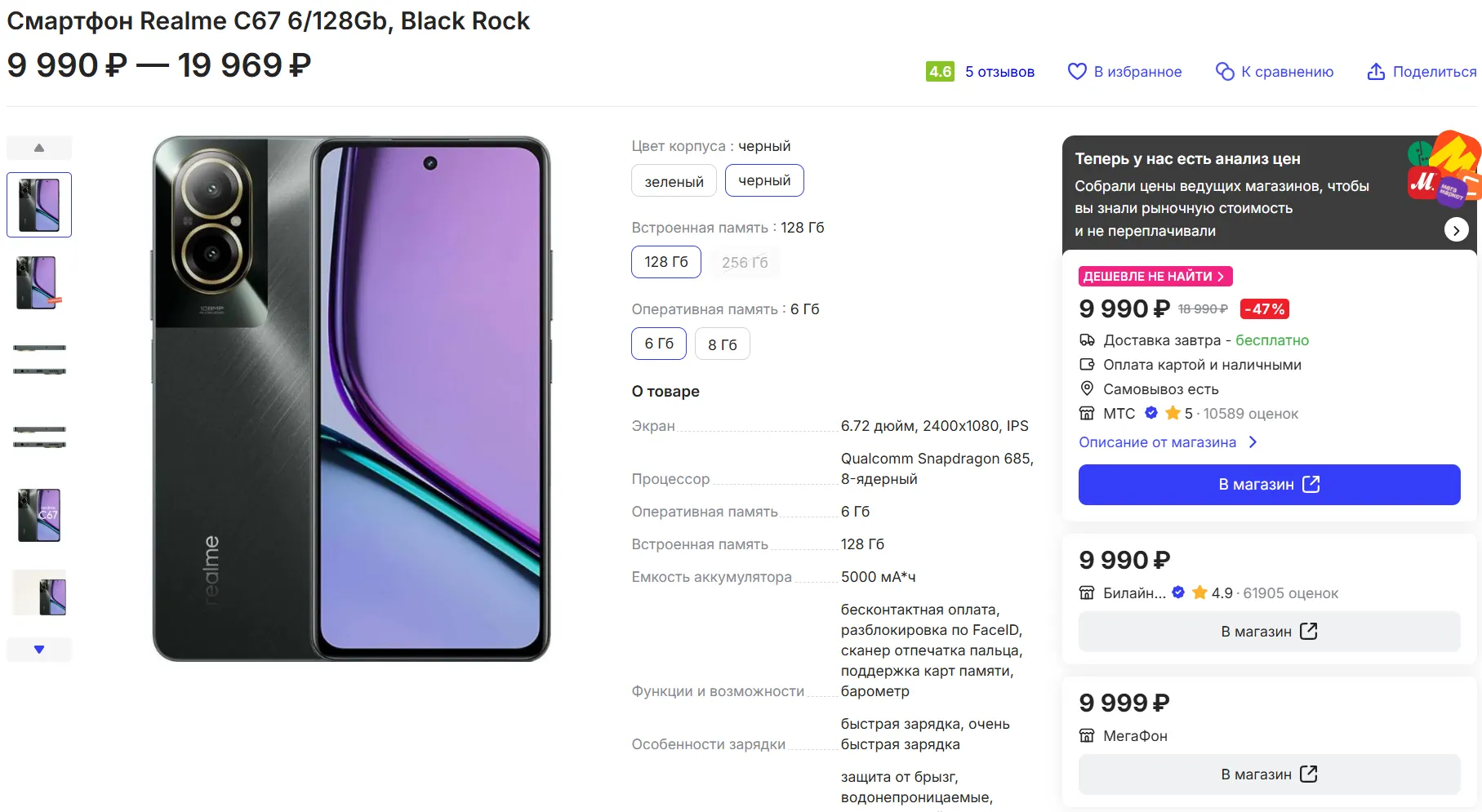Click the blue verified badge next to МТС

tap(1151, 413)
